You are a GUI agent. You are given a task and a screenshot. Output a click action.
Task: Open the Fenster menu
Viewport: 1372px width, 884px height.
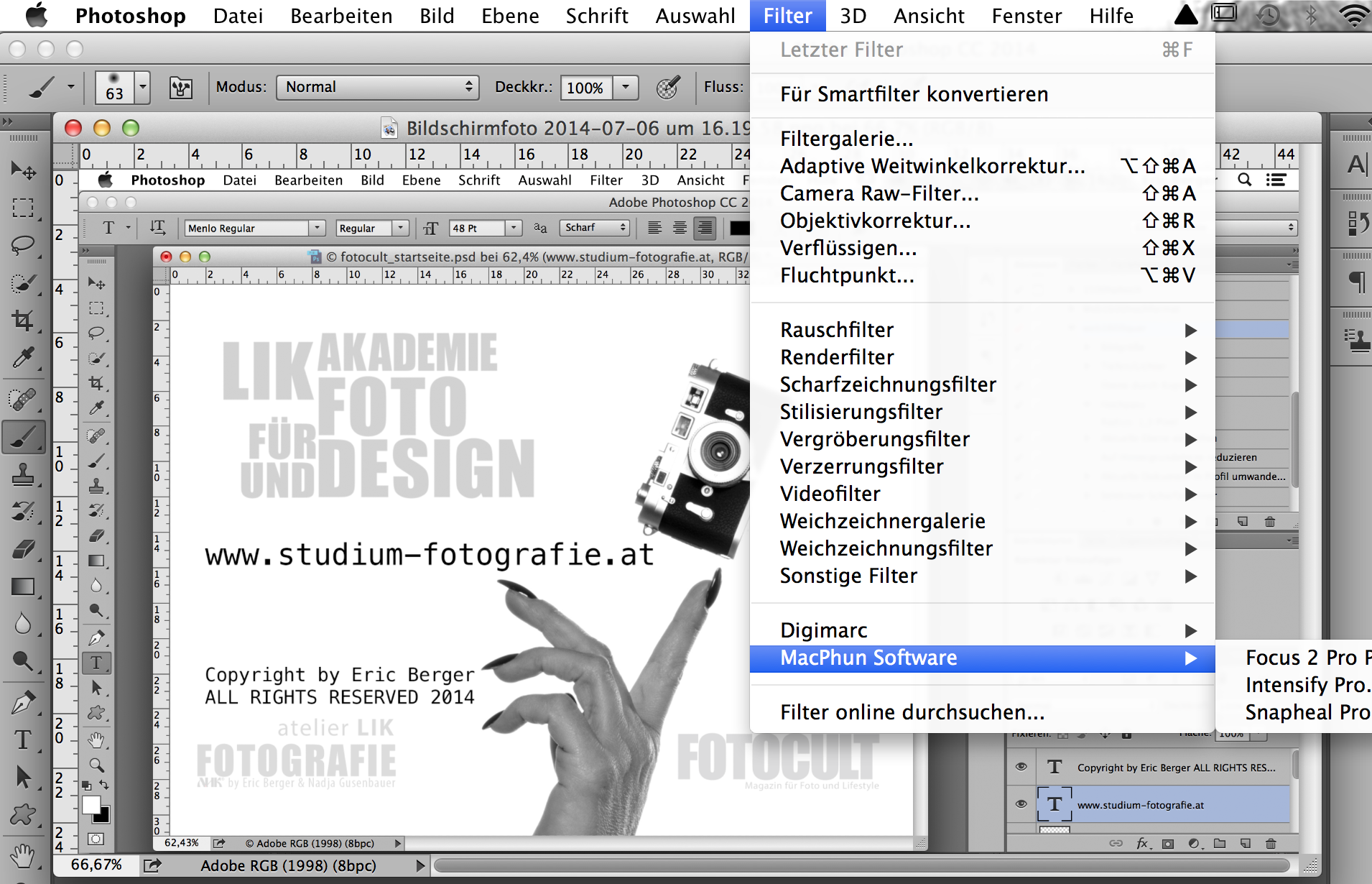point(1026,16)
